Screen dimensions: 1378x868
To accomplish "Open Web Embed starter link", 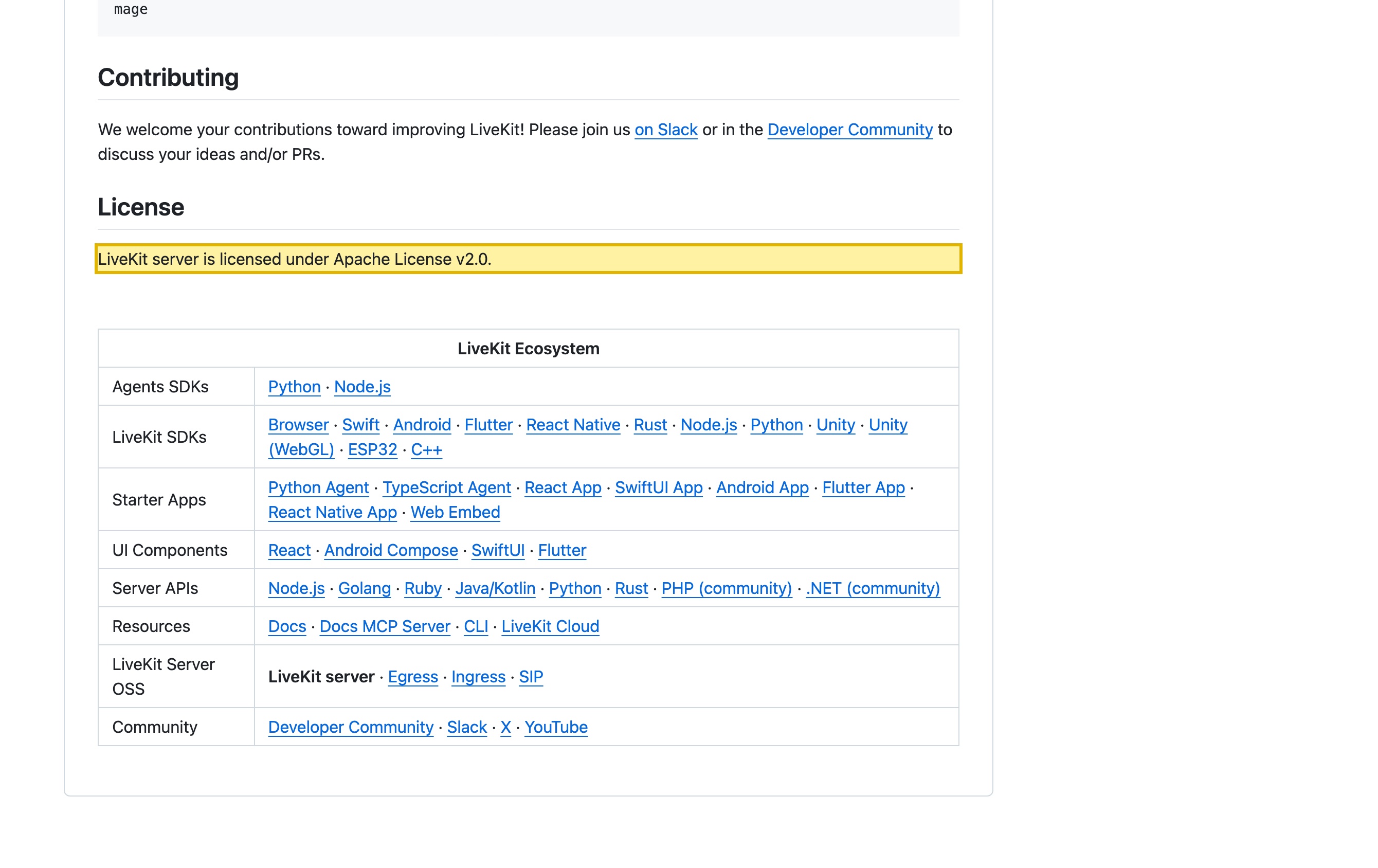I will coord(455,512).
